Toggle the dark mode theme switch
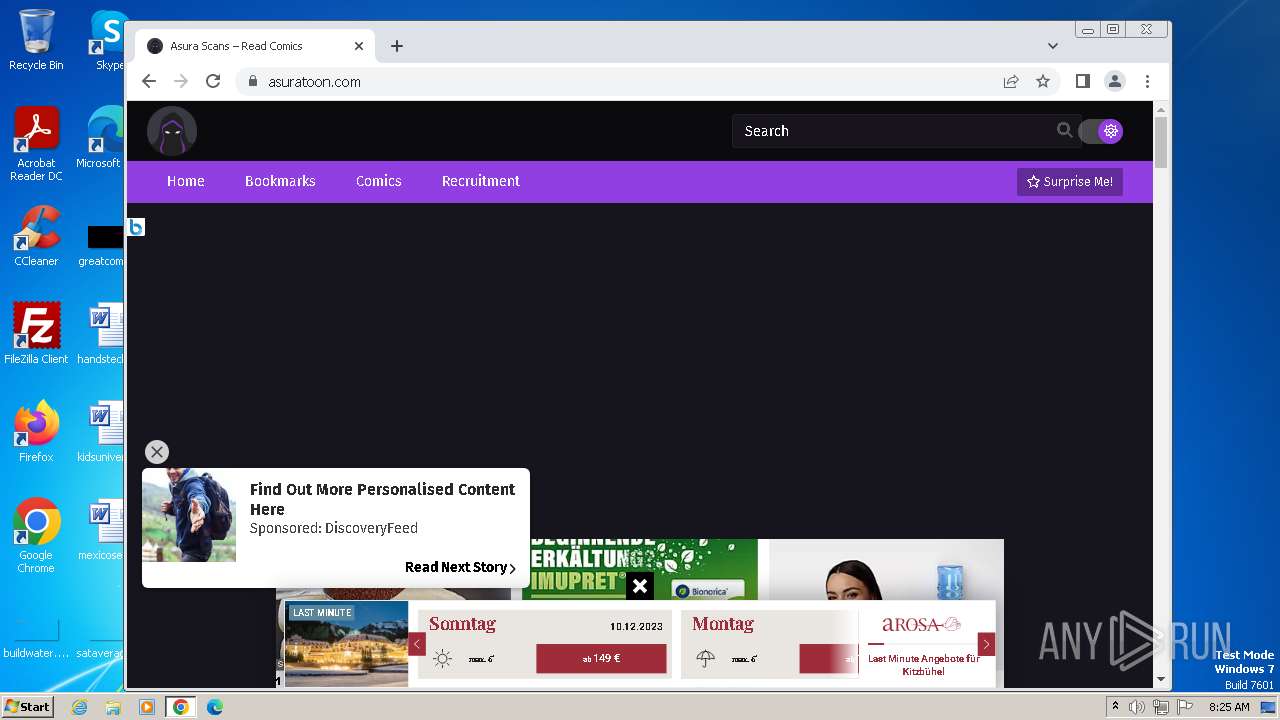1280x720 pixels. pos(1101,131)
